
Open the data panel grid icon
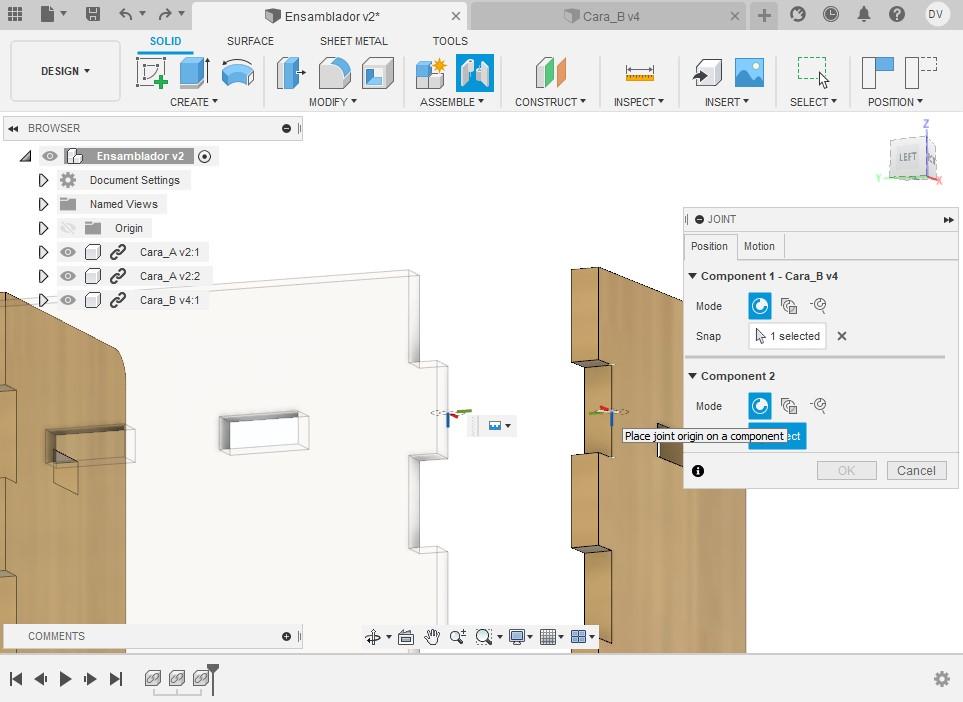(x=15, y=14)
